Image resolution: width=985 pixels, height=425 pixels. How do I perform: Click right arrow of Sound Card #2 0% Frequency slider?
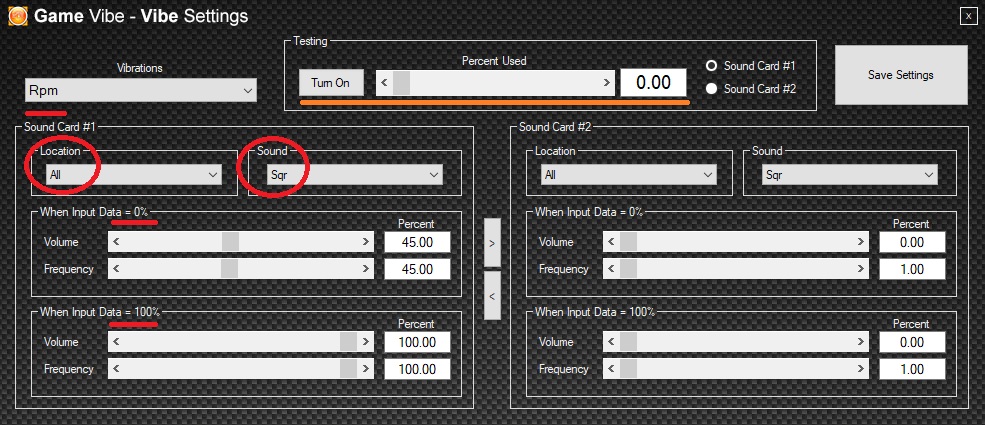861,269
